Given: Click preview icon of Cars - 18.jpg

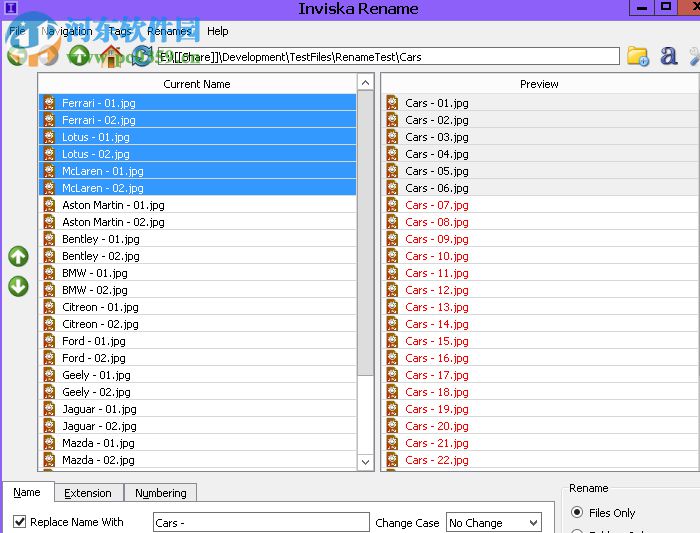Looking at the screenshot, I should (x=392, y=392).
